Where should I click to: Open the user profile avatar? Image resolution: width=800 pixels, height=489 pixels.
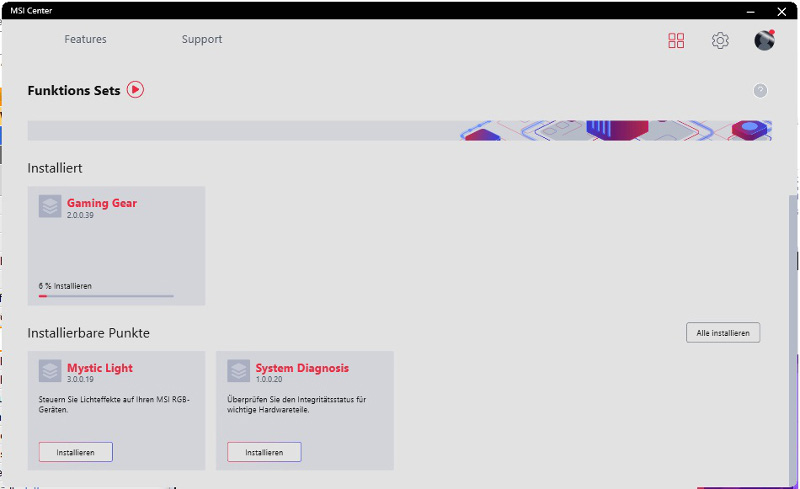[x=764, y=40]
